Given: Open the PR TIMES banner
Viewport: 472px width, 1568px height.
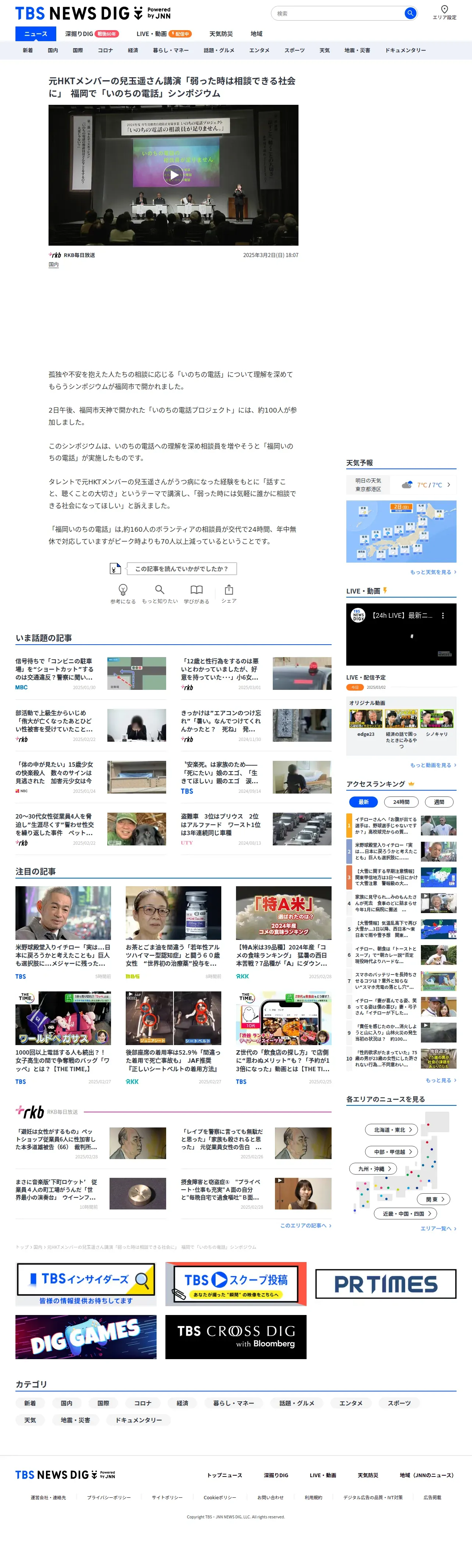Looking at the screenshot, I should tap(386, 1284).
